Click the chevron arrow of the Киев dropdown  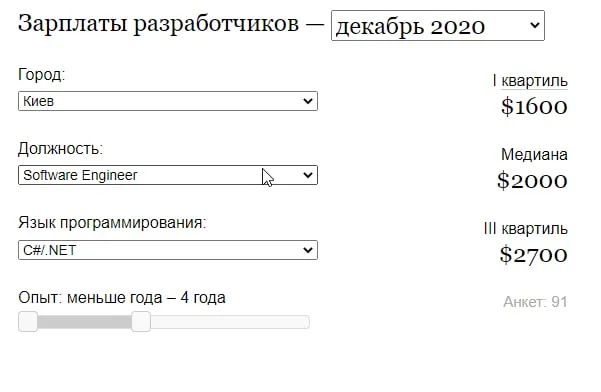307,101
